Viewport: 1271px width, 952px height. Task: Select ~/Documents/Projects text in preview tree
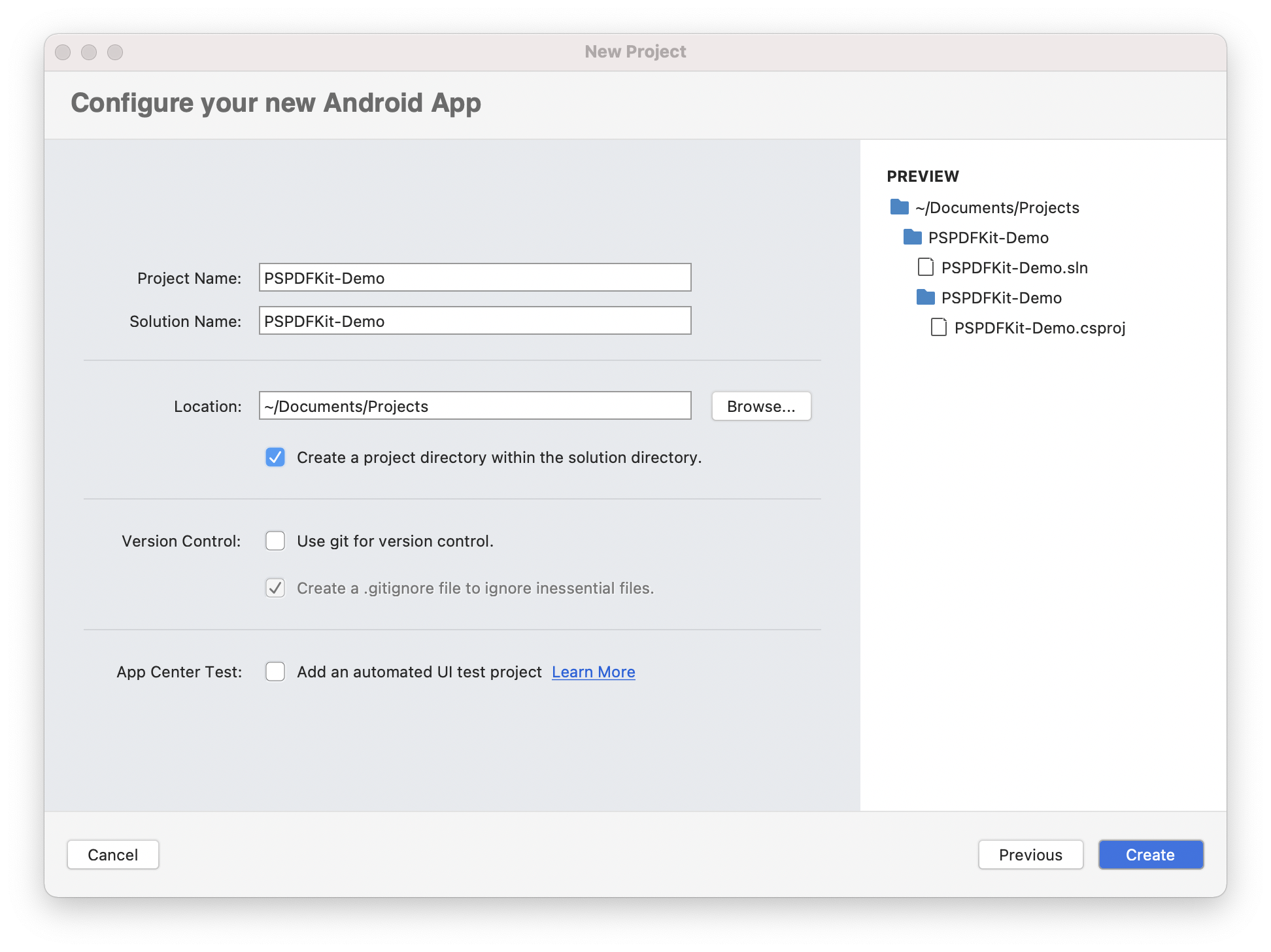[997, 207]
